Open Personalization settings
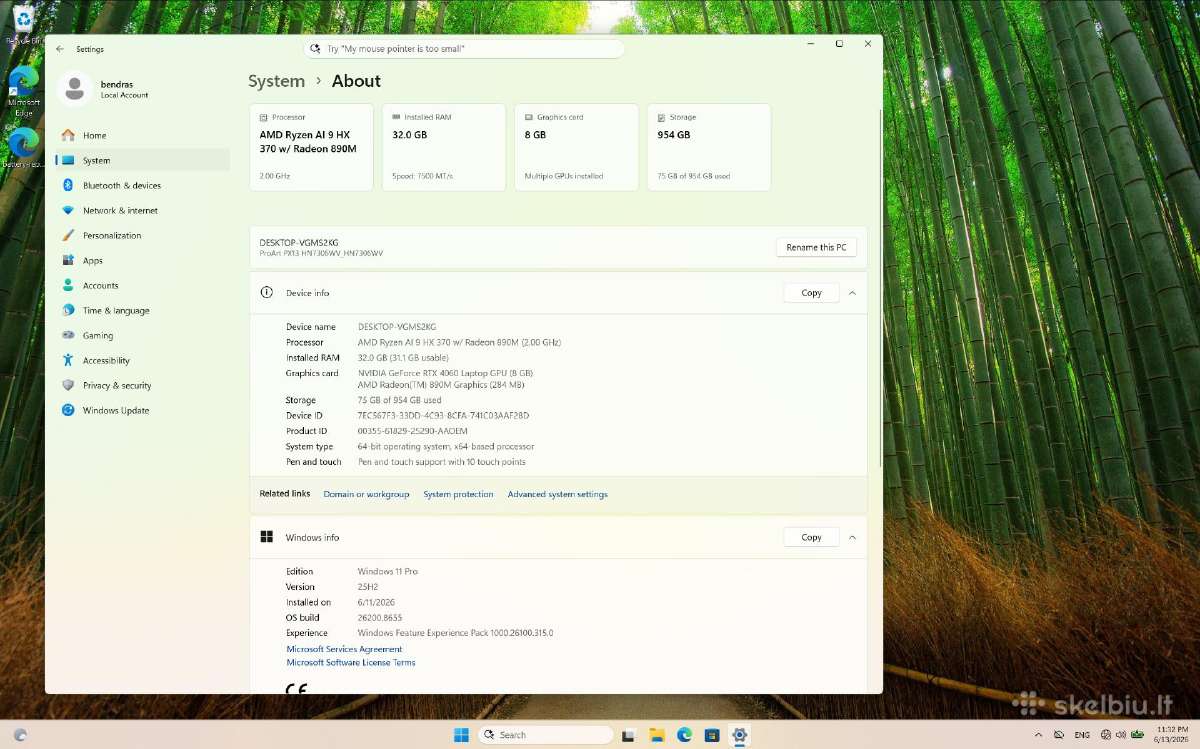The image size is (1200, 749). point(143,235)
